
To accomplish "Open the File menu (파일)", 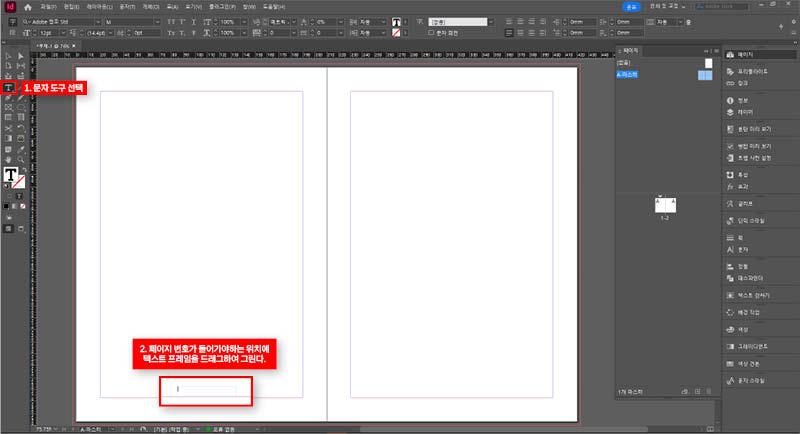I will [x=48, y=7].
